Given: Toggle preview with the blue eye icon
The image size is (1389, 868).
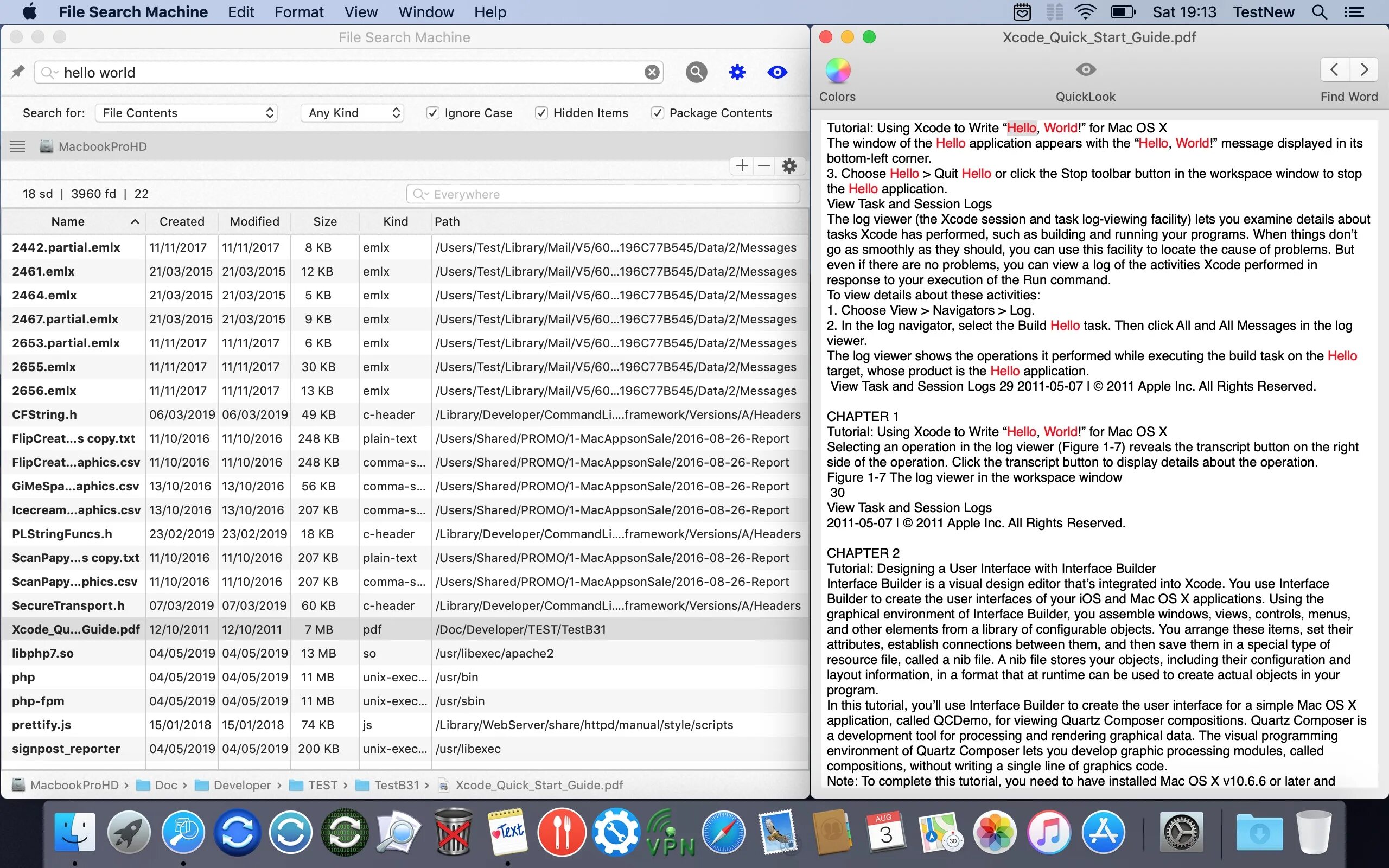Looking at the screenshot, I should [777, 72].
